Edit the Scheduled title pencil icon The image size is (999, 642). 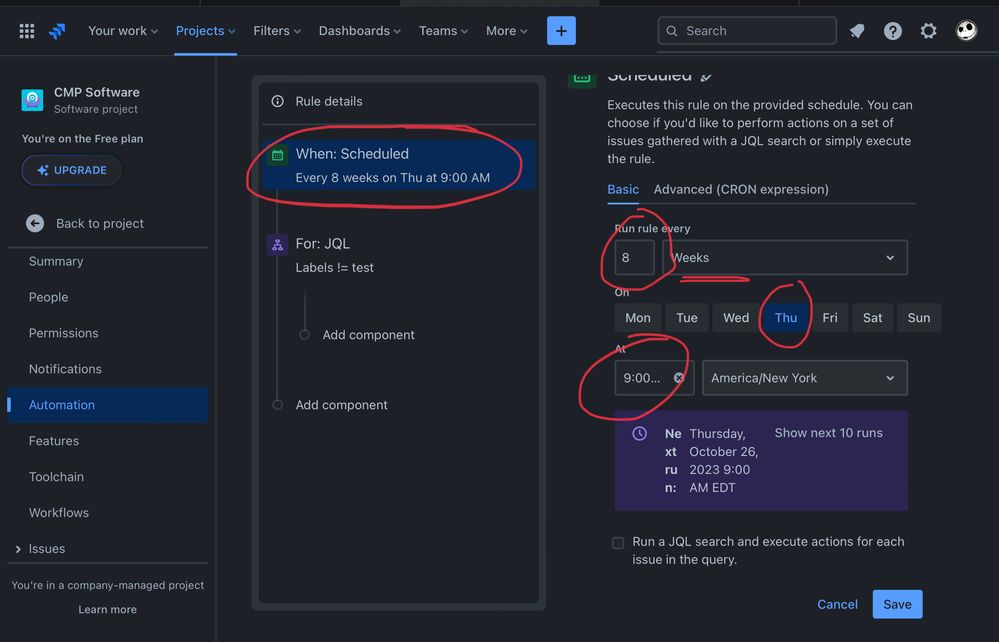point(706,77)
